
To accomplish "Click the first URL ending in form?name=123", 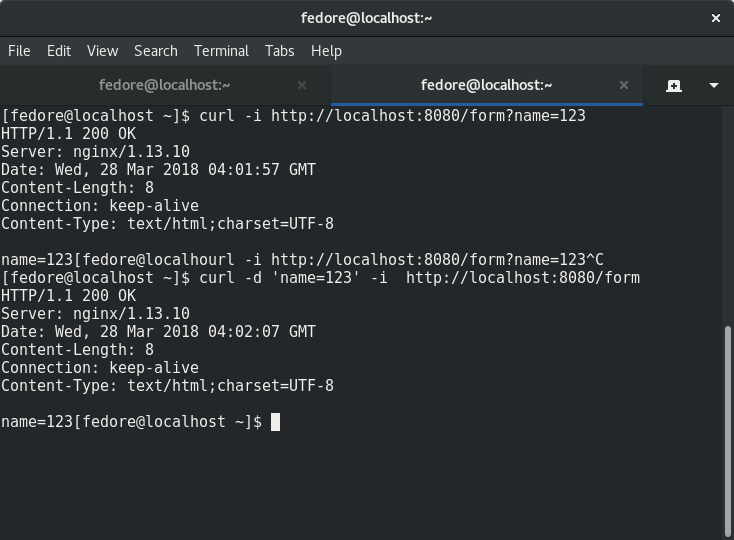I will pos(428,116).
